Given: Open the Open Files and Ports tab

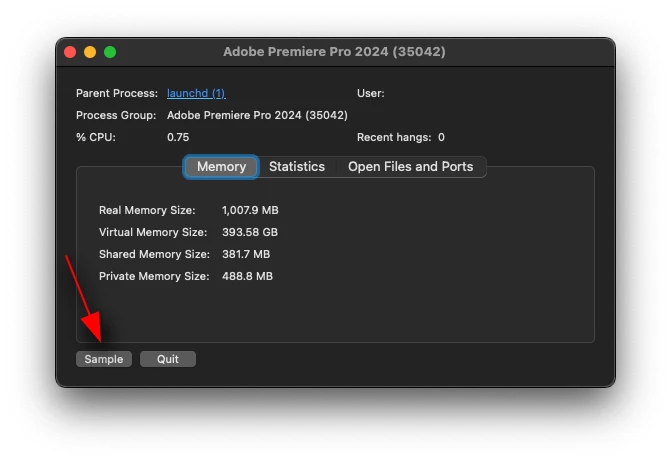Looking at the screenshot, I should (410, 167).
